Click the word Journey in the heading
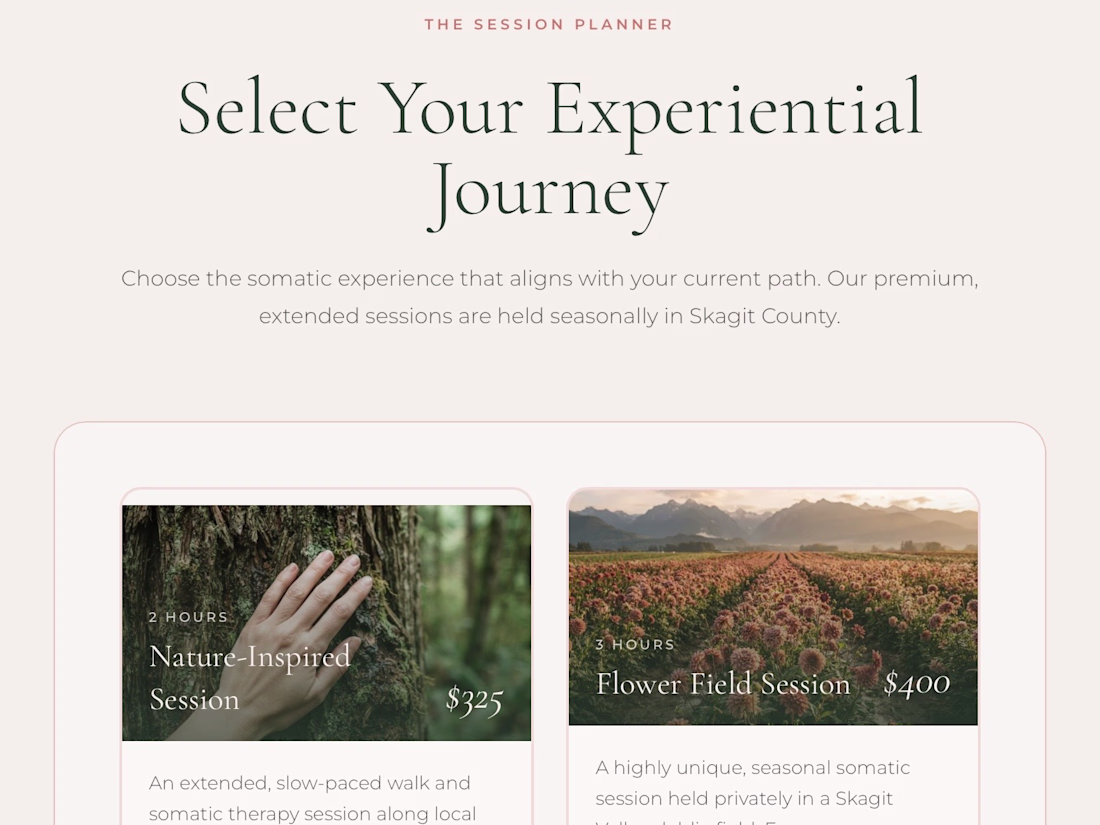This screenshot has height=825, width=1100. (549, 193)
